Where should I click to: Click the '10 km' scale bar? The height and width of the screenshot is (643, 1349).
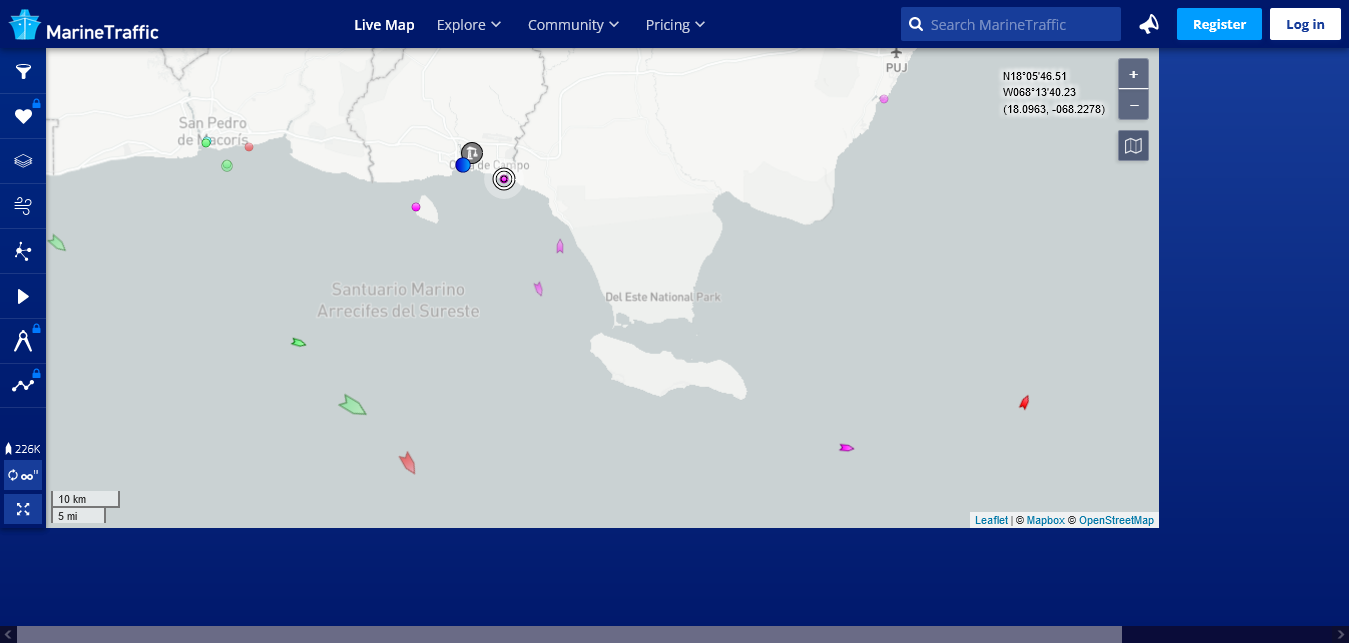(85, 499)
